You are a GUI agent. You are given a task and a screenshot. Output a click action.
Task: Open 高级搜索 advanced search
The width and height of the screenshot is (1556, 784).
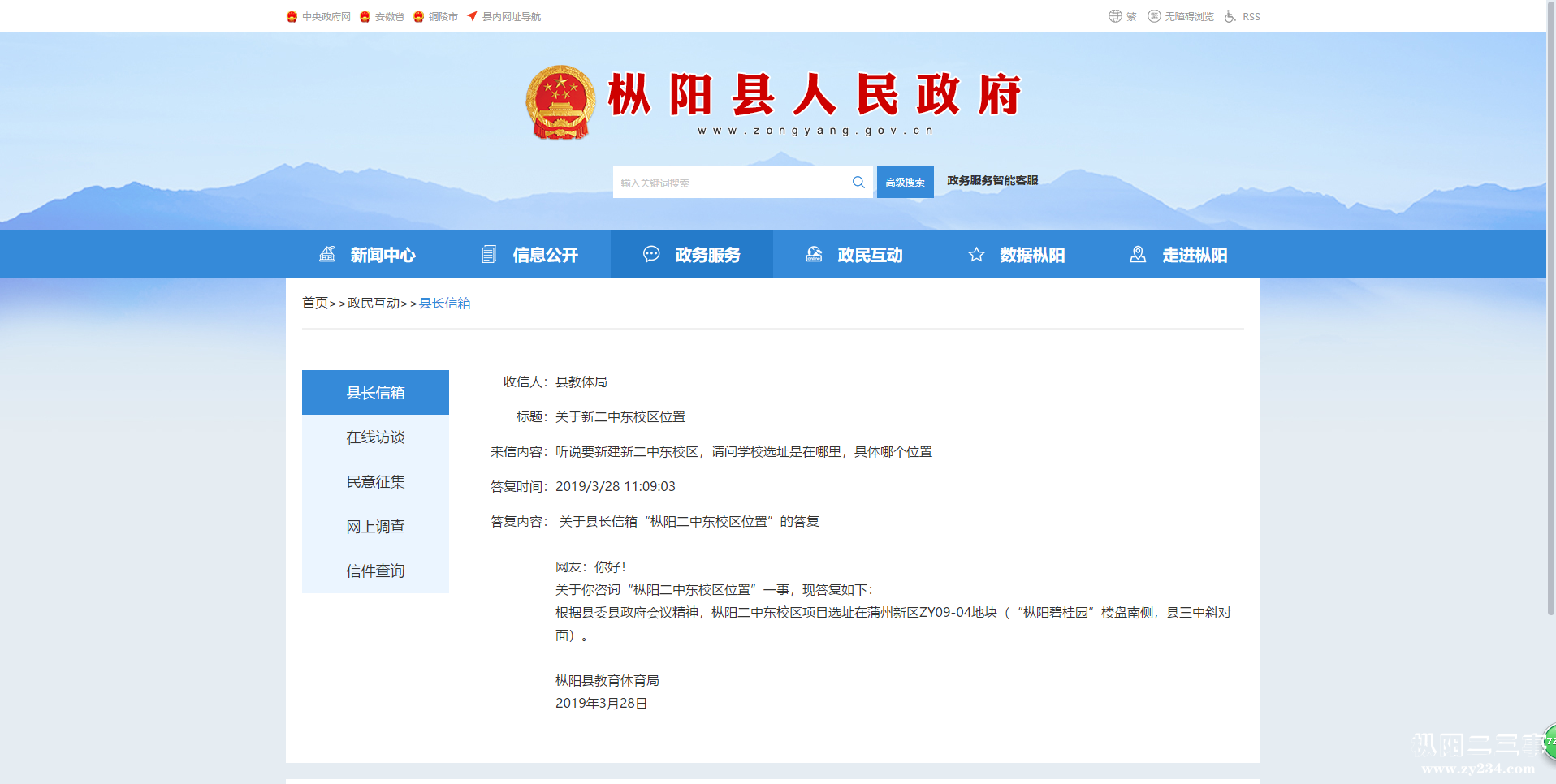click(905, 182)
